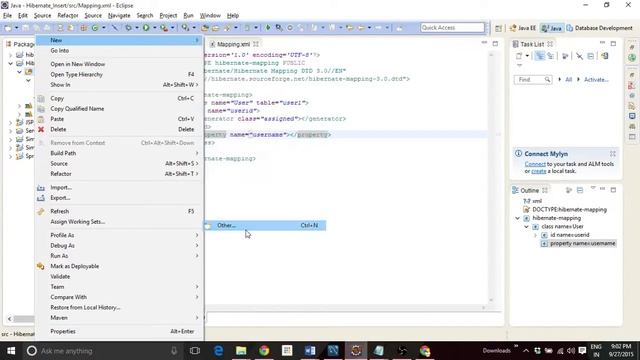Switch to the Java perspective button

[551, 28]
